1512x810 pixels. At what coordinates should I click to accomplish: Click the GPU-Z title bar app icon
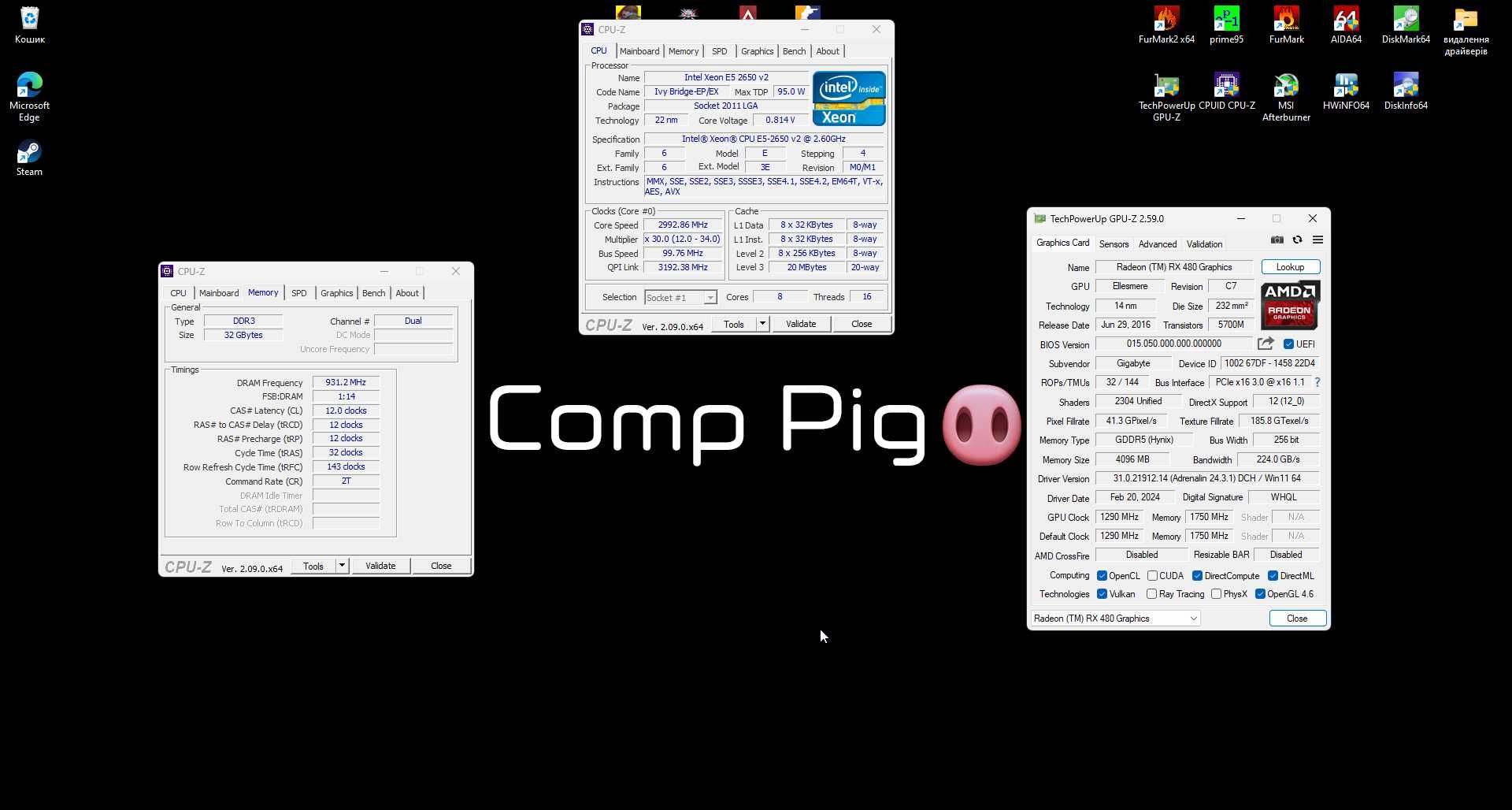coord(1039,218)
